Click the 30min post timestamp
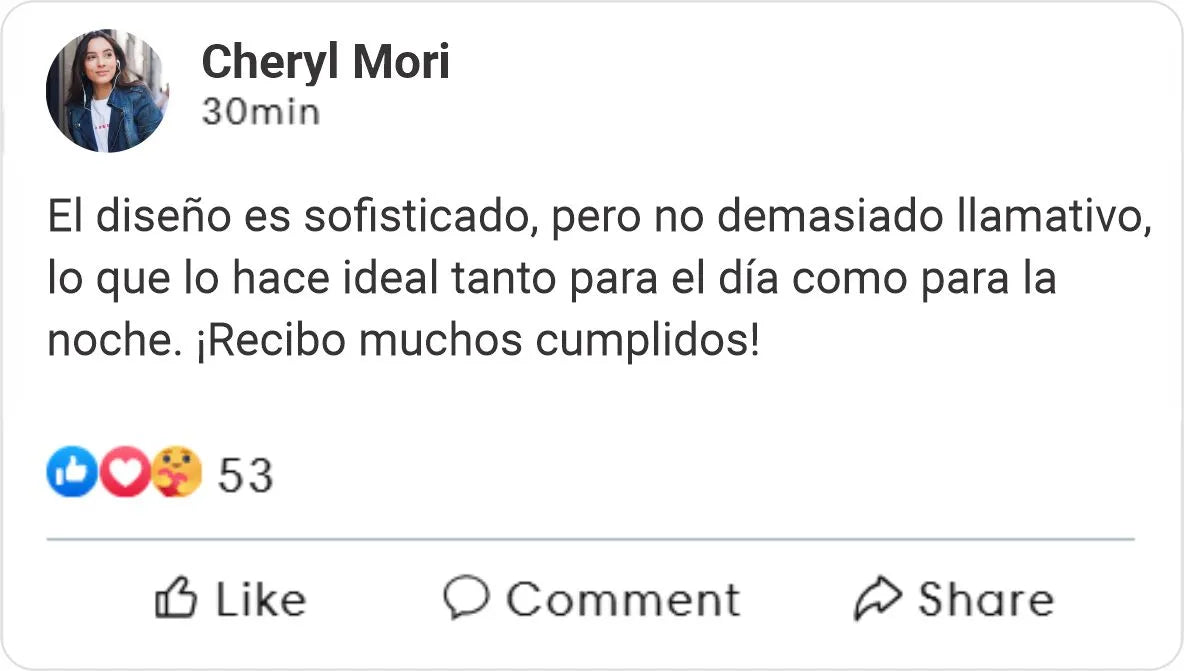Image resolution: width=1184 pixels, height=671 pixels. click(x=260, y=112)
